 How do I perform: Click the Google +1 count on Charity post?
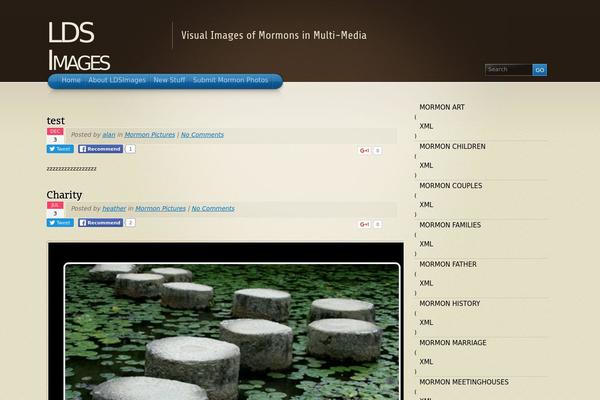pos(377,224)
